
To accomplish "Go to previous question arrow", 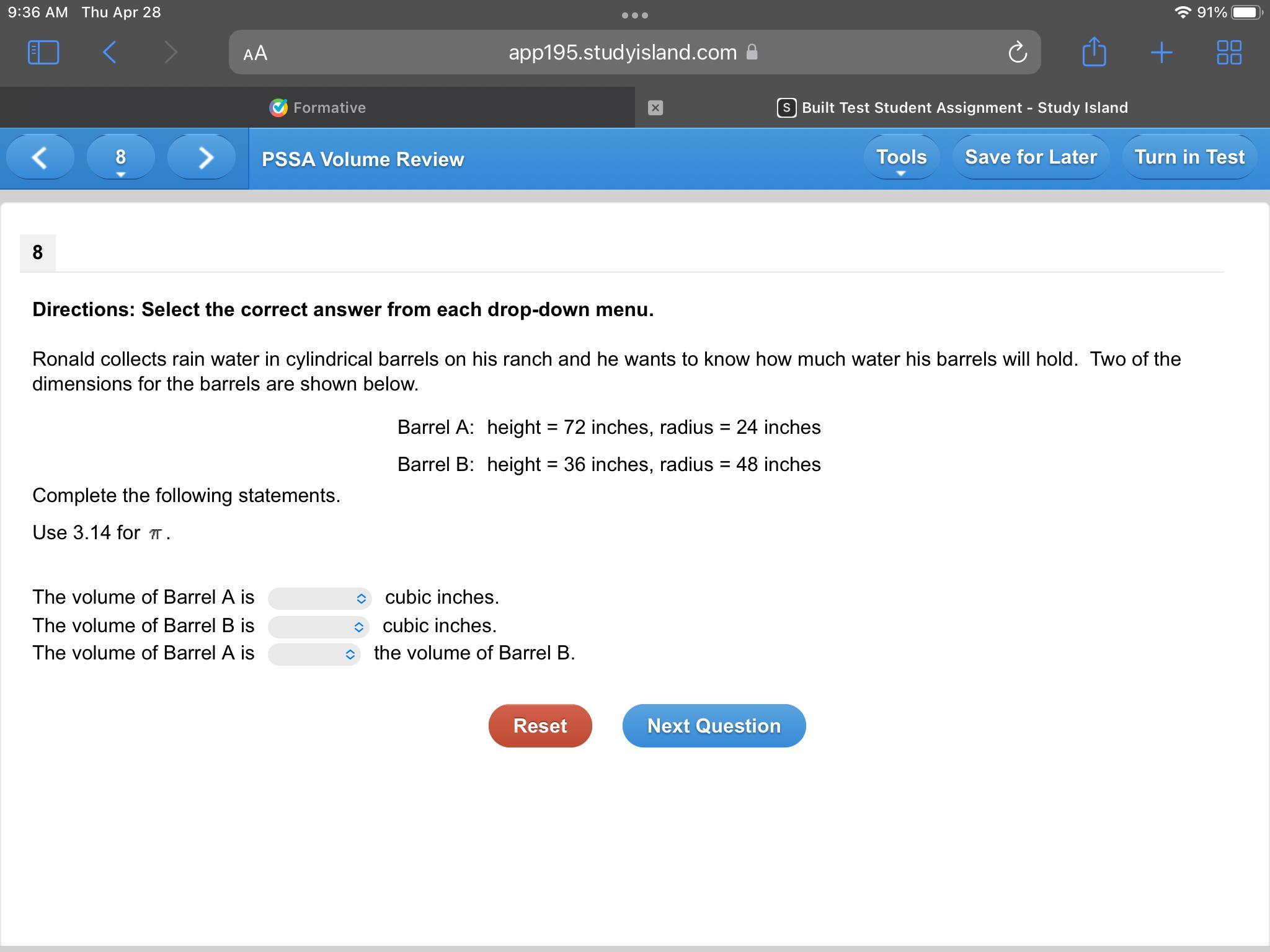I will [40, 157].
